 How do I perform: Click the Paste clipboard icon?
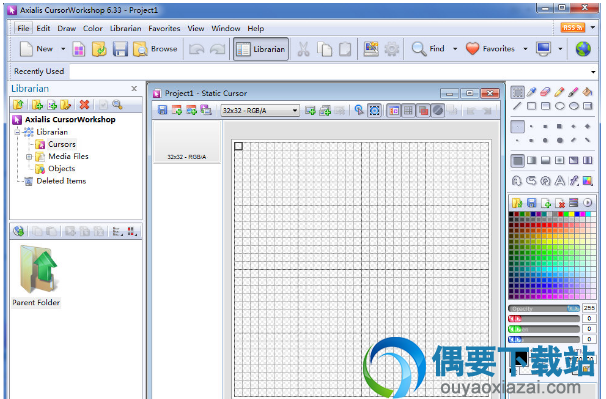(345, 49)
